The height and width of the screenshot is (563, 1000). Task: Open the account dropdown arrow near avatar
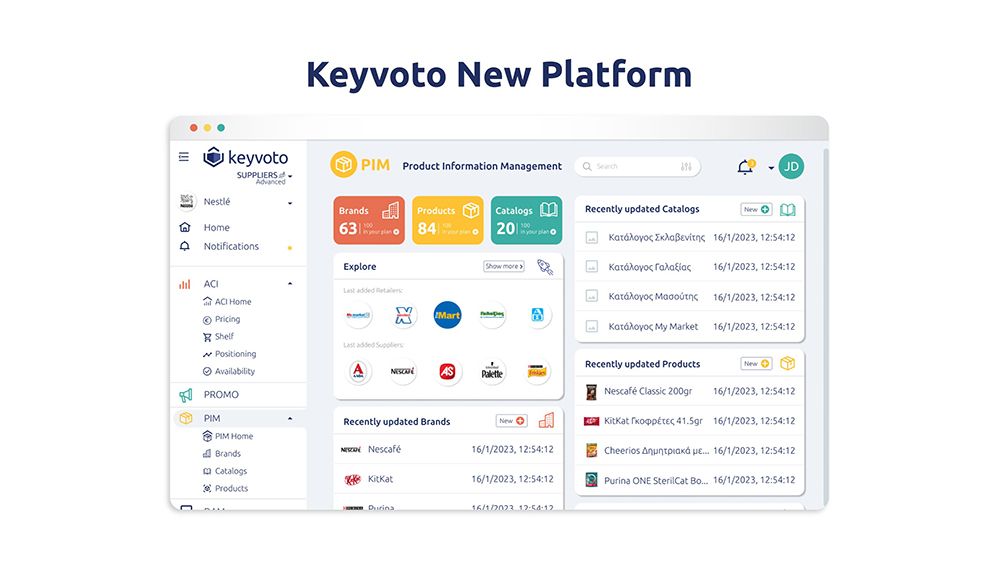(771, 168)
